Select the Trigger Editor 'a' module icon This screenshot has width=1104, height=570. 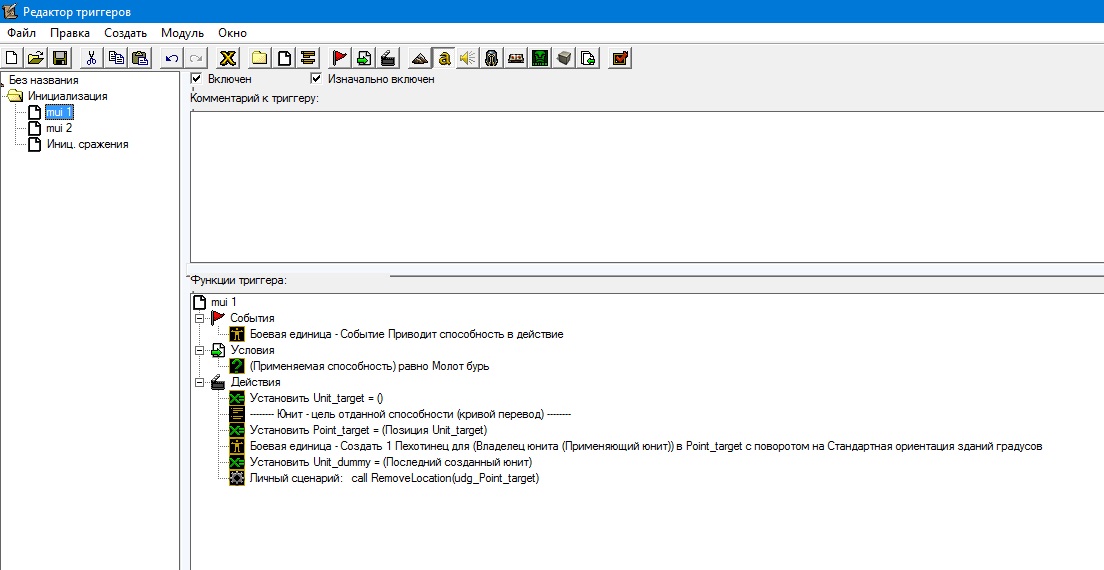point(444,58)
